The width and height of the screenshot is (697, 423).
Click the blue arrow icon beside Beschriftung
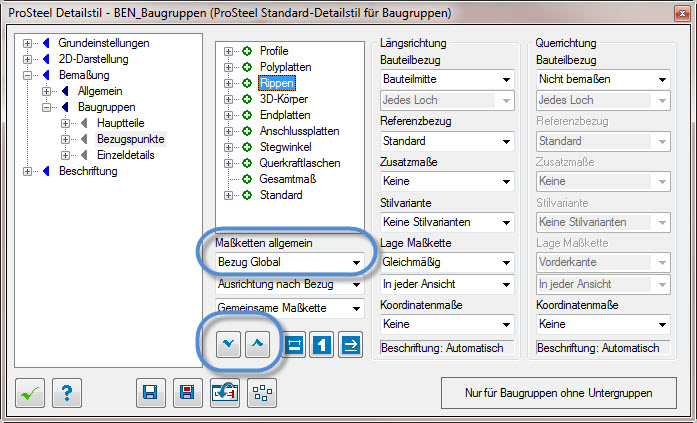46,171
